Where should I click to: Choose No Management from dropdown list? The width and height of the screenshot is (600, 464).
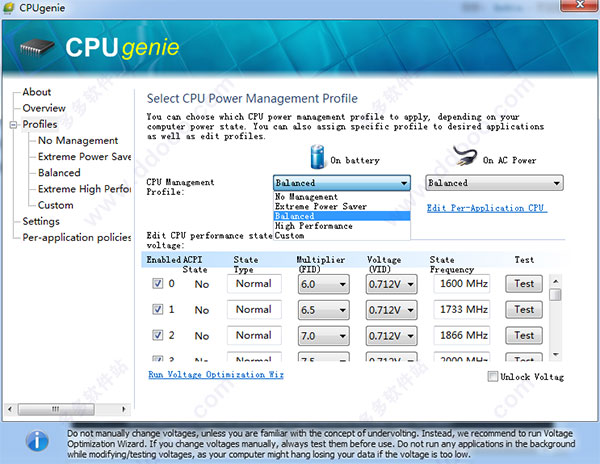tap(342, 197)
